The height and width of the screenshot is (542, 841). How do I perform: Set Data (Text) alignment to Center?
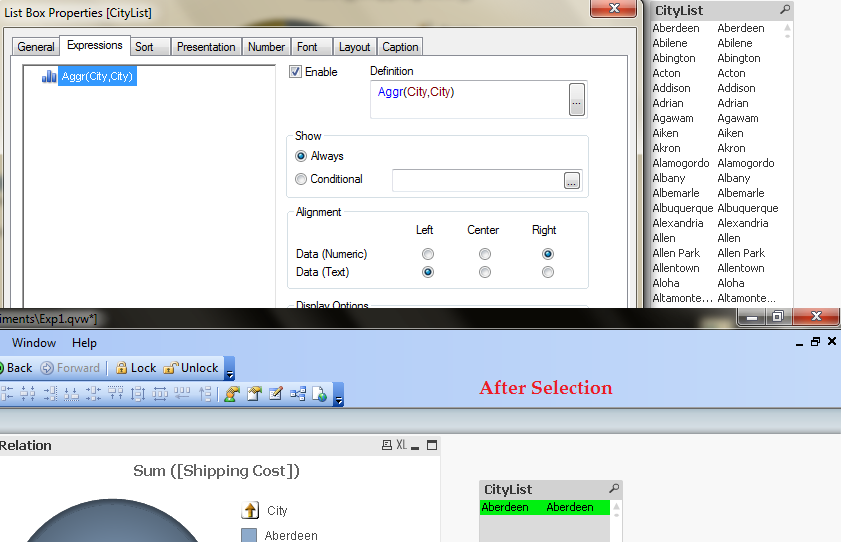click(x=485, y=272)
